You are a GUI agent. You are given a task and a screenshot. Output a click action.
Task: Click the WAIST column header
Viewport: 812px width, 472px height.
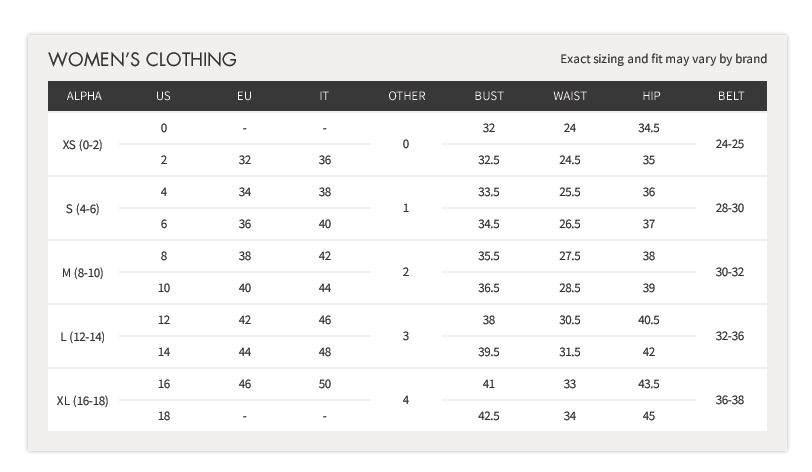pos(570,96)
